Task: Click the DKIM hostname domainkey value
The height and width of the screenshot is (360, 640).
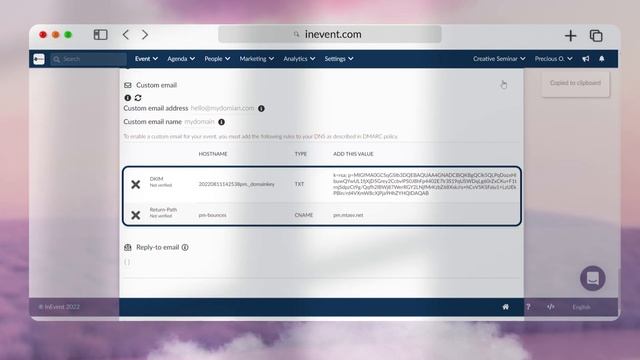Action: [236, 184]
